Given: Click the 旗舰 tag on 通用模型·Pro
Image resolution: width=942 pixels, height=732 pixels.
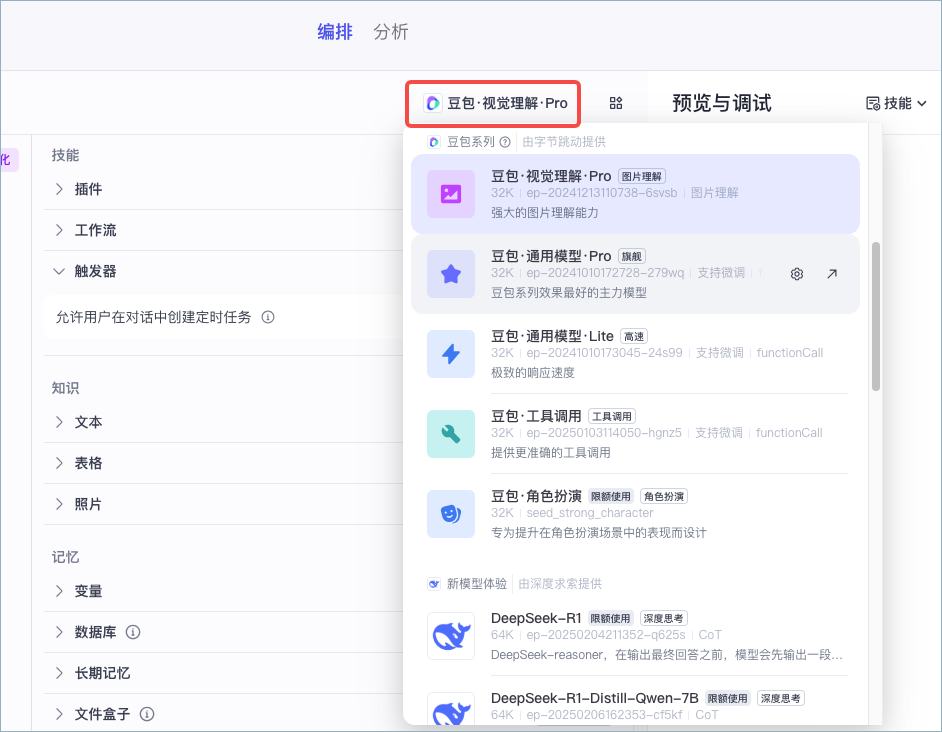Looking at the screenshot, I should click(631, 257).
